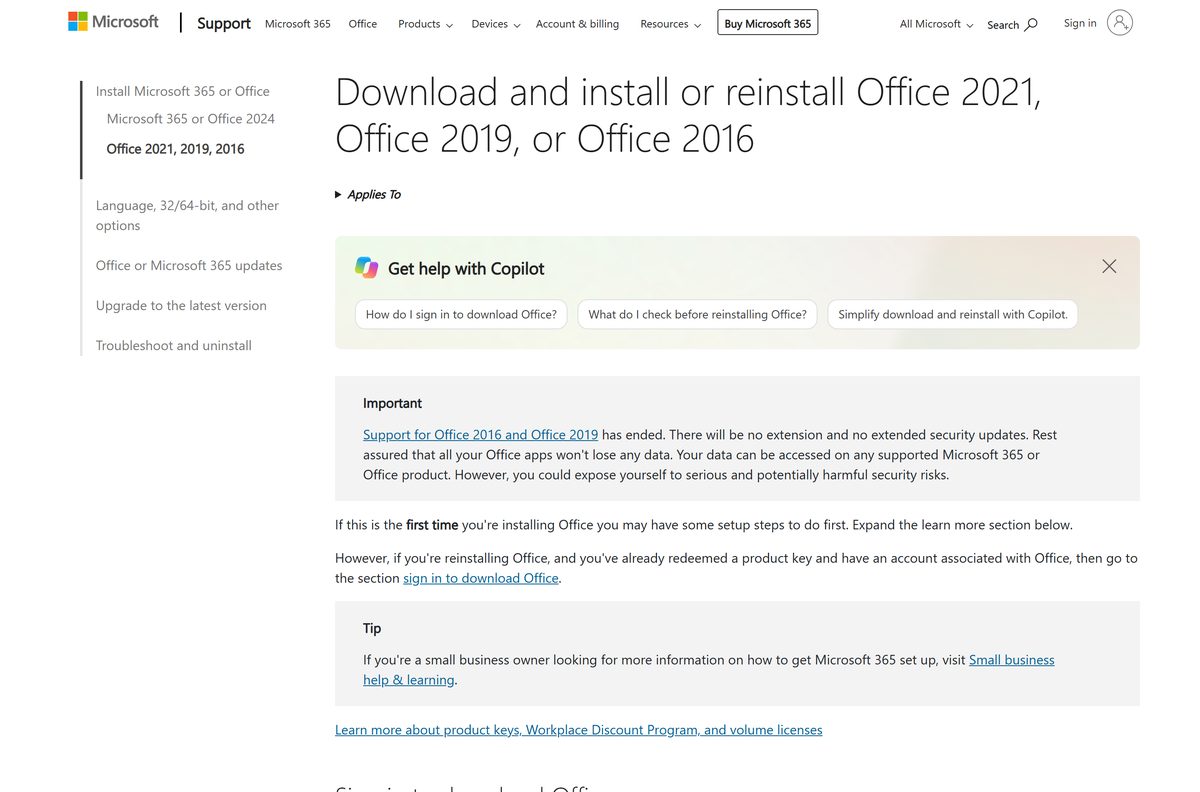The height and width of the screenshot is (792, 1200).
Task: Open Upgrade to the latest version section
Action: coord(181,305)
